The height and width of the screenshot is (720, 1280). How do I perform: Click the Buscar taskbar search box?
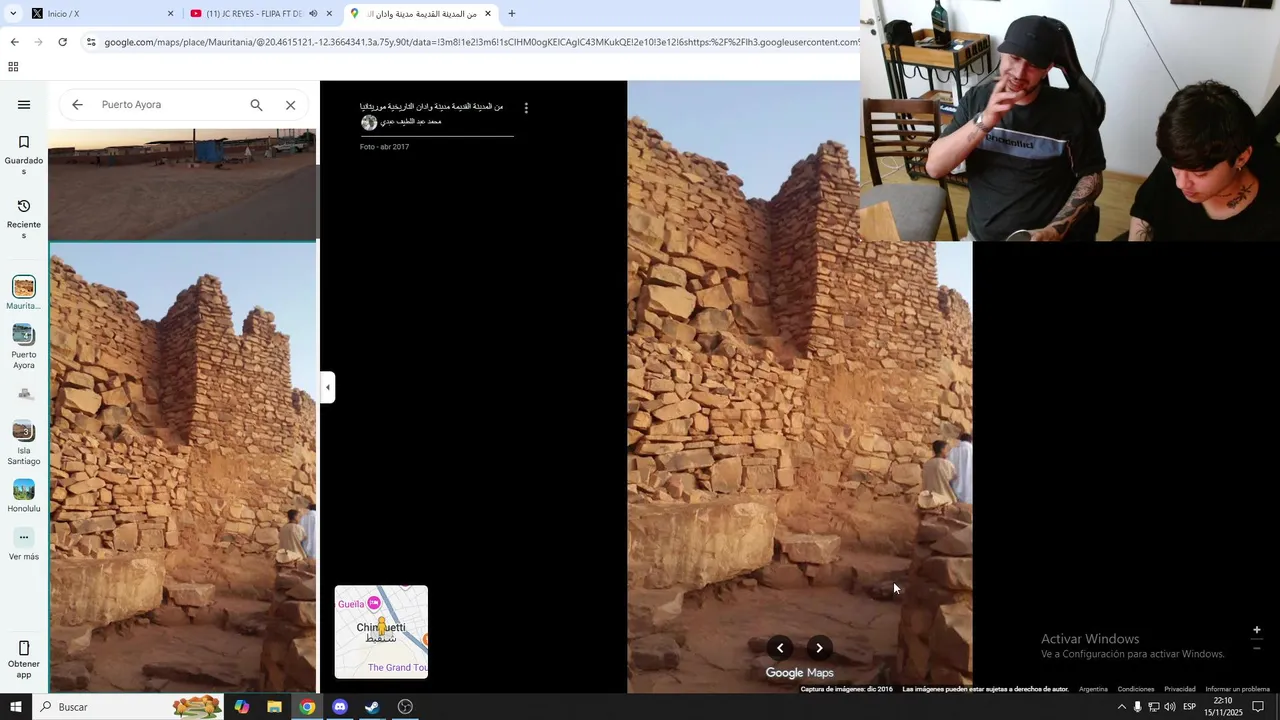point(130,707)
